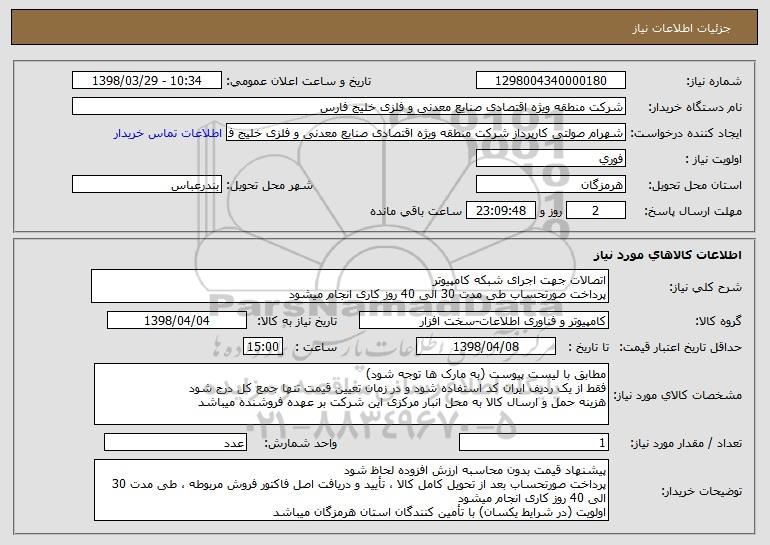Viewport: 770px width, 545px height.
Task: Click the request creator field شهرام صولتی
Action: (426, 133)
